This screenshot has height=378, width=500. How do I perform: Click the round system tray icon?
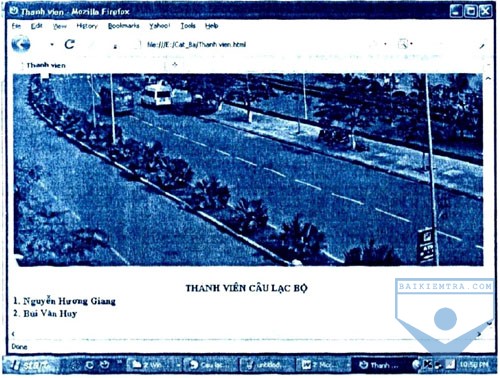coord(416,365)
